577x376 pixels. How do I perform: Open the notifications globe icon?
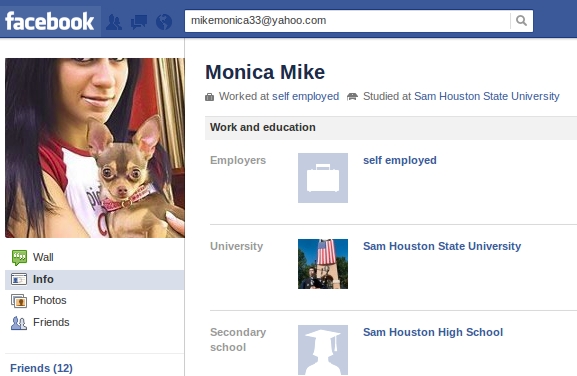[x=164, y=22]
